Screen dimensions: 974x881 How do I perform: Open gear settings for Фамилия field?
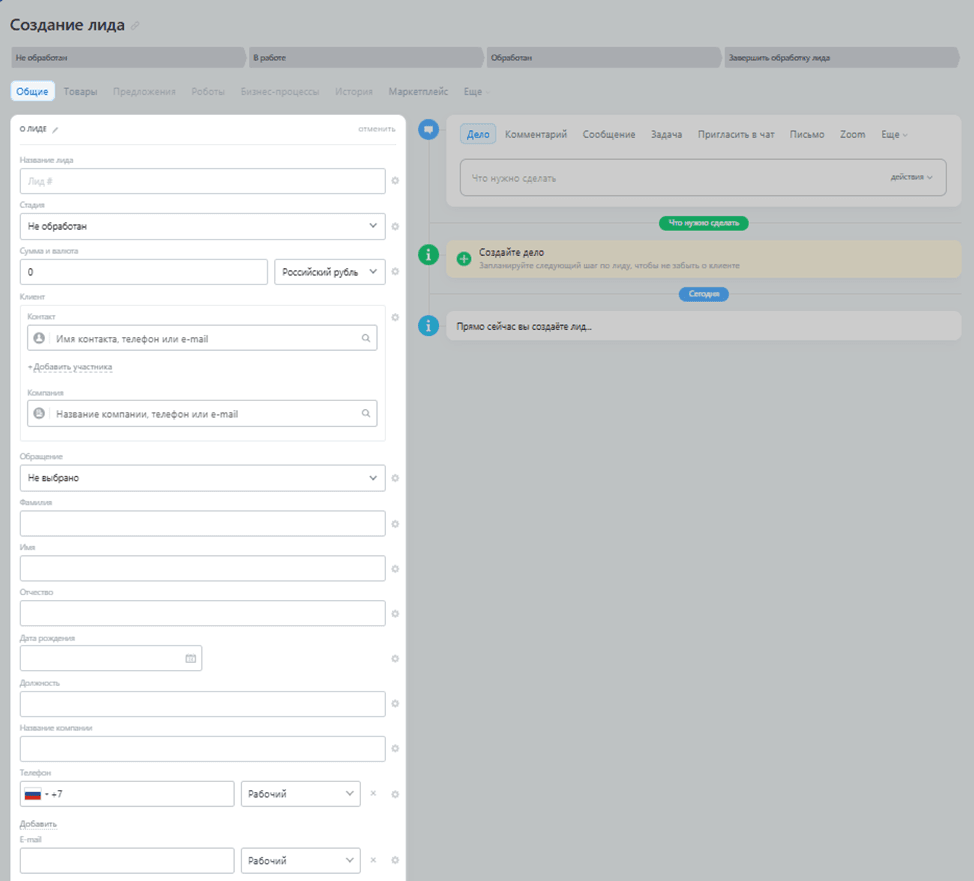[395, 524]
